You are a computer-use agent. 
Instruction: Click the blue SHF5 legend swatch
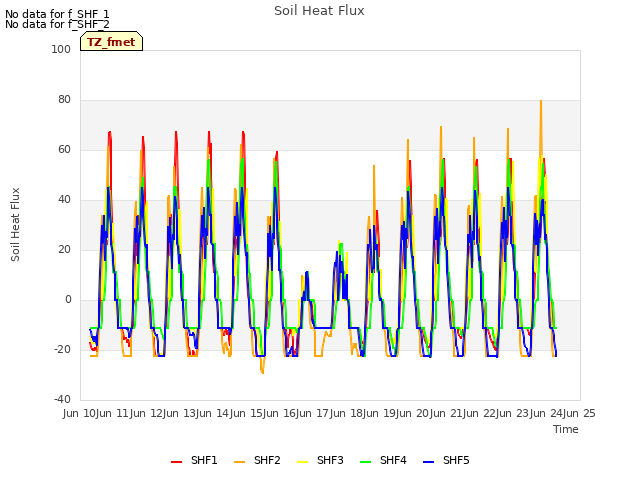coord(428,462)
